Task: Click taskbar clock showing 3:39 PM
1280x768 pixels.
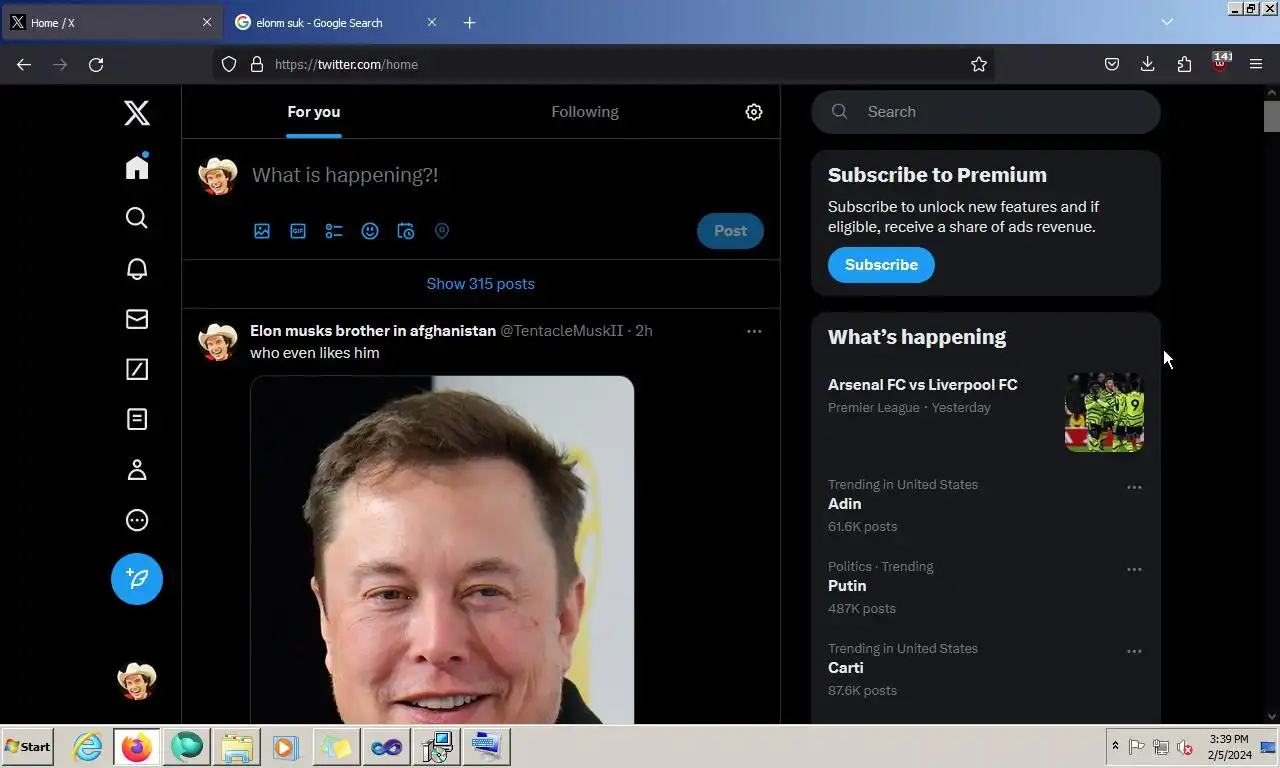Action: coord(1229,746)
